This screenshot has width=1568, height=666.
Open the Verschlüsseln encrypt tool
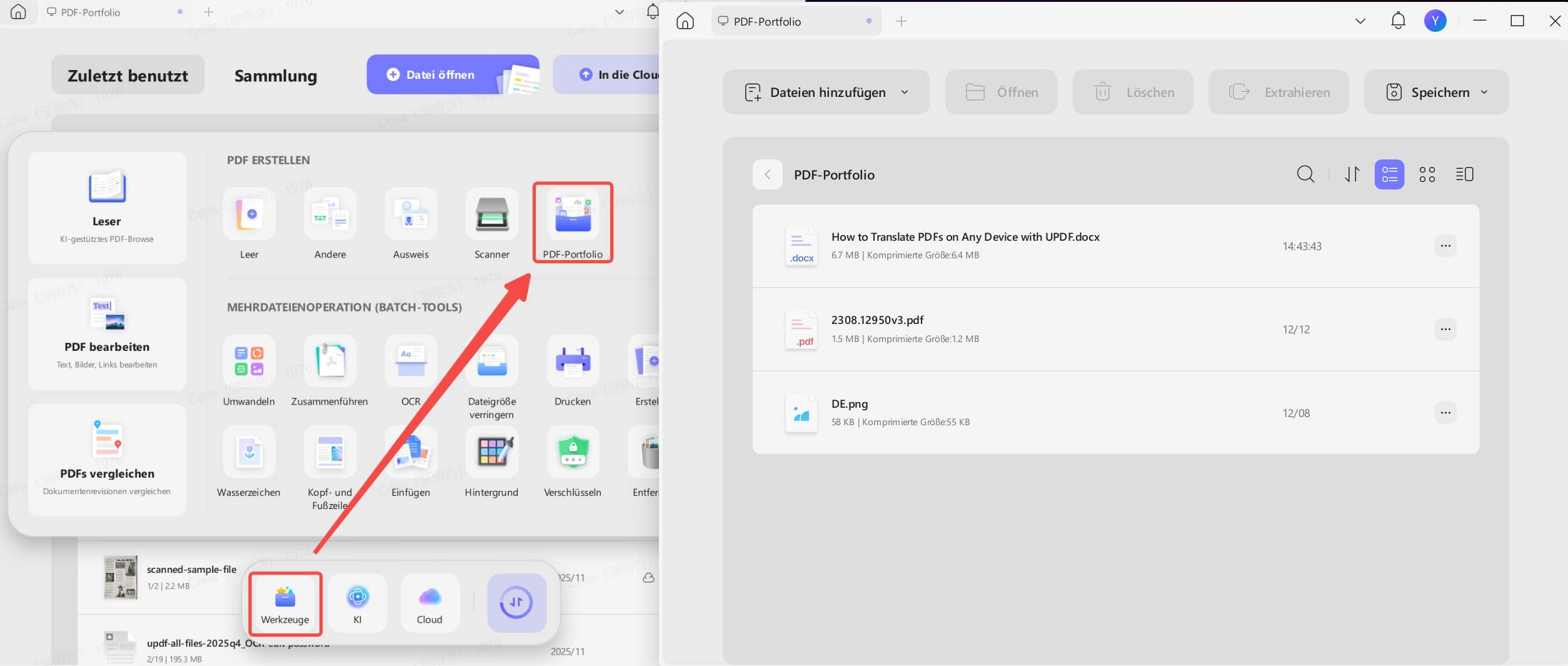tap(573, 452)
